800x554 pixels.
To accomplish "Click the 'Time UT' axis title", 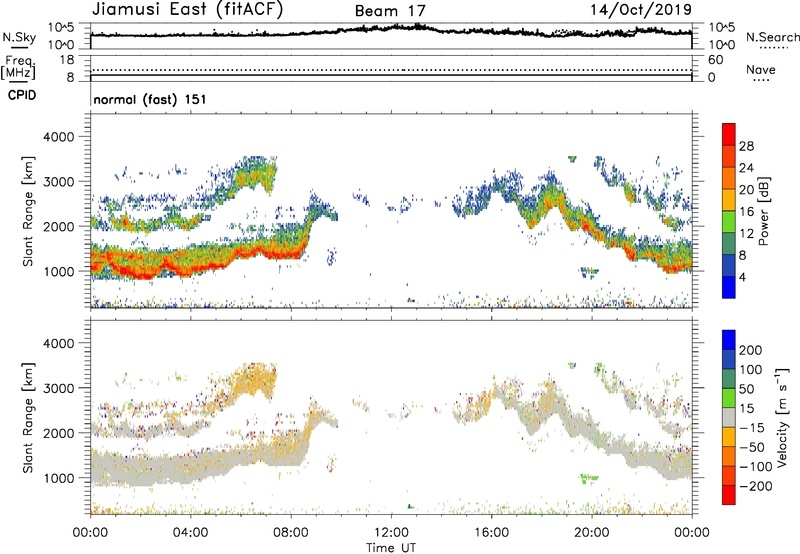I will [391, 548].
